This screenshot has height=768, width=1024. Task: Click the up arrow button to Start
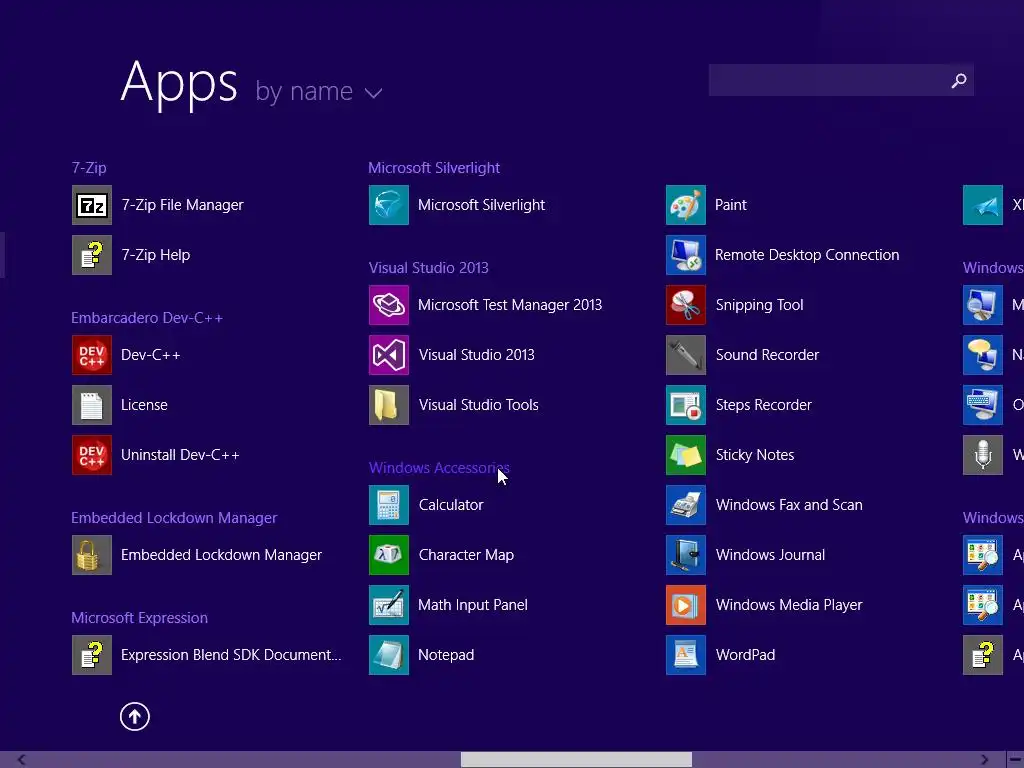tap(135, 716)
